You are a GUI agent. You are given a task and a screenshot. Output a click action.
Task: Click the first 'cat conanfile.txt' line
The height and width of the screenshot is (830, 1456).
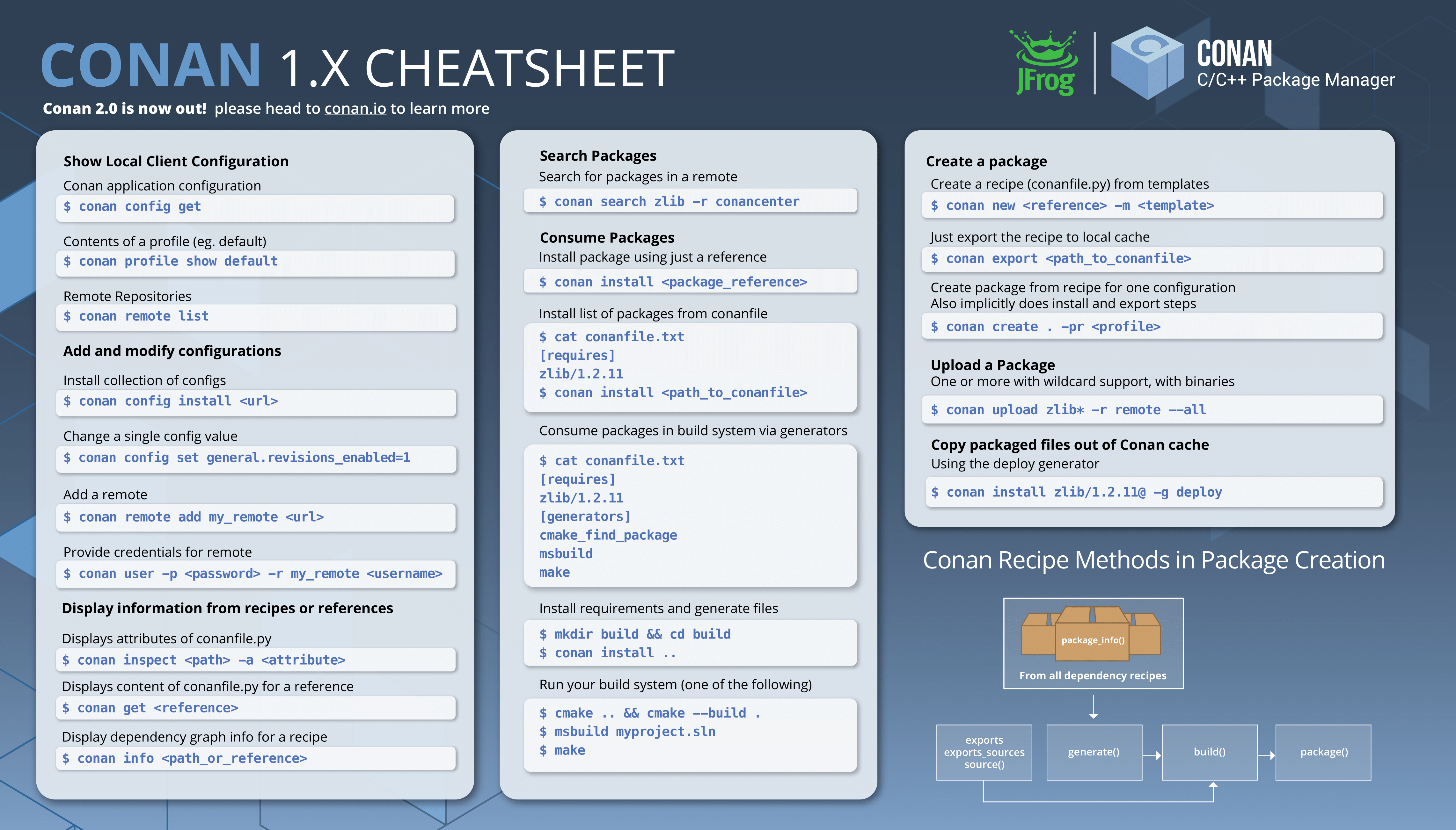point(611,337)
